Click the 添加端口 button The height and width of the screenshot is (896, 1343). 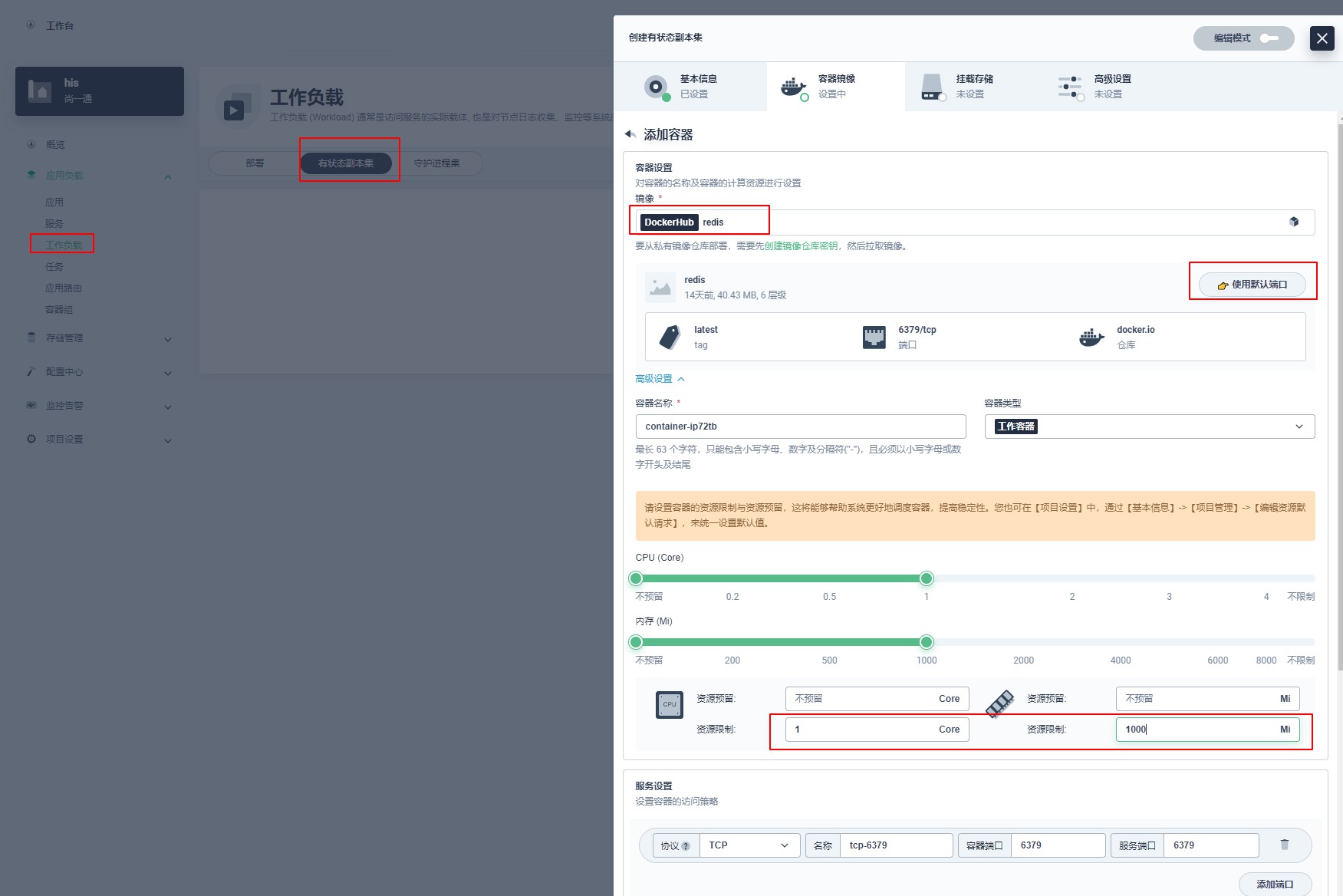click(1275, 884)
